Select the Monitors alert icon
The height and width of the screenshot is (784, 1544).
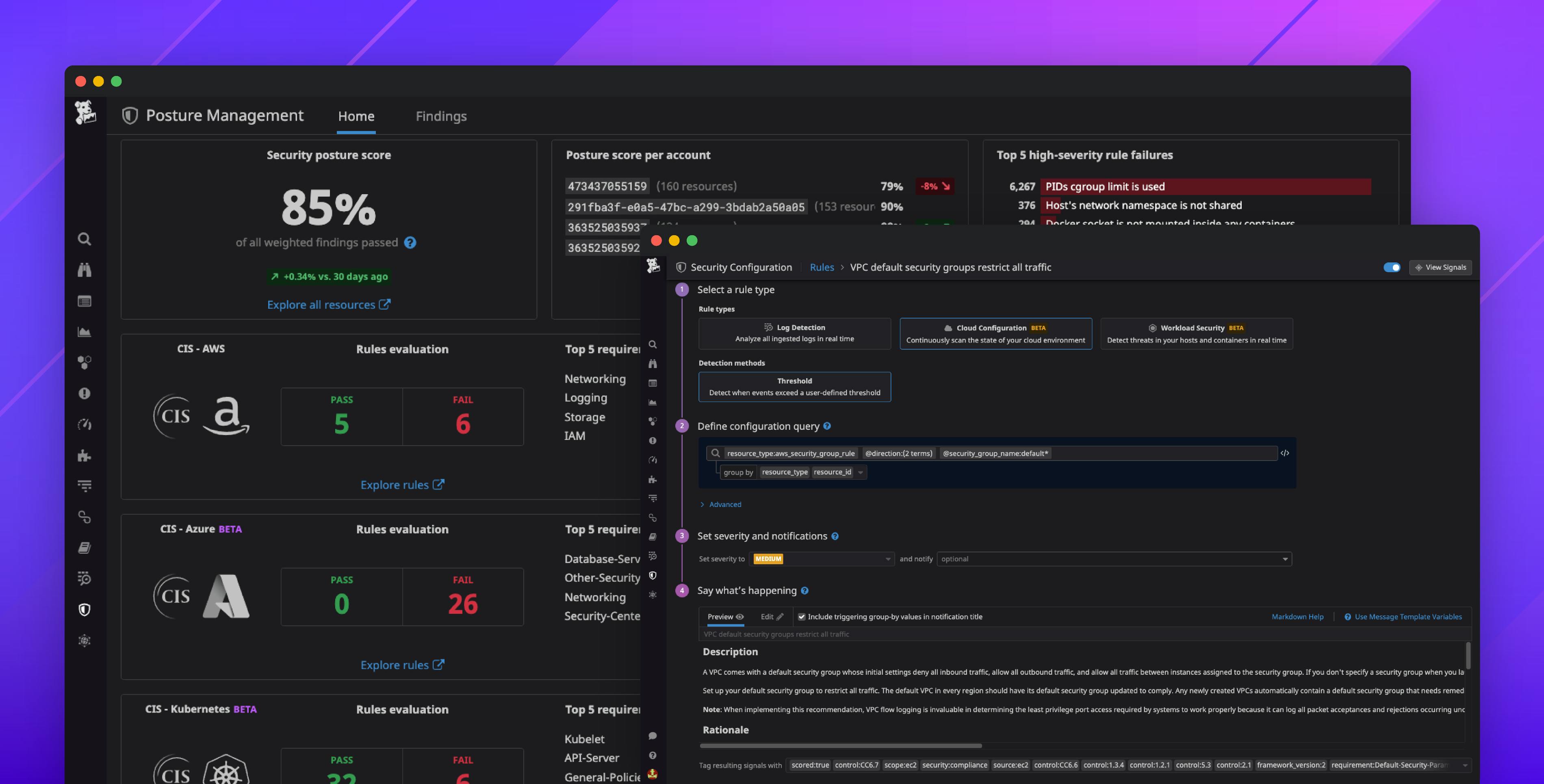[x=84, y=393]
